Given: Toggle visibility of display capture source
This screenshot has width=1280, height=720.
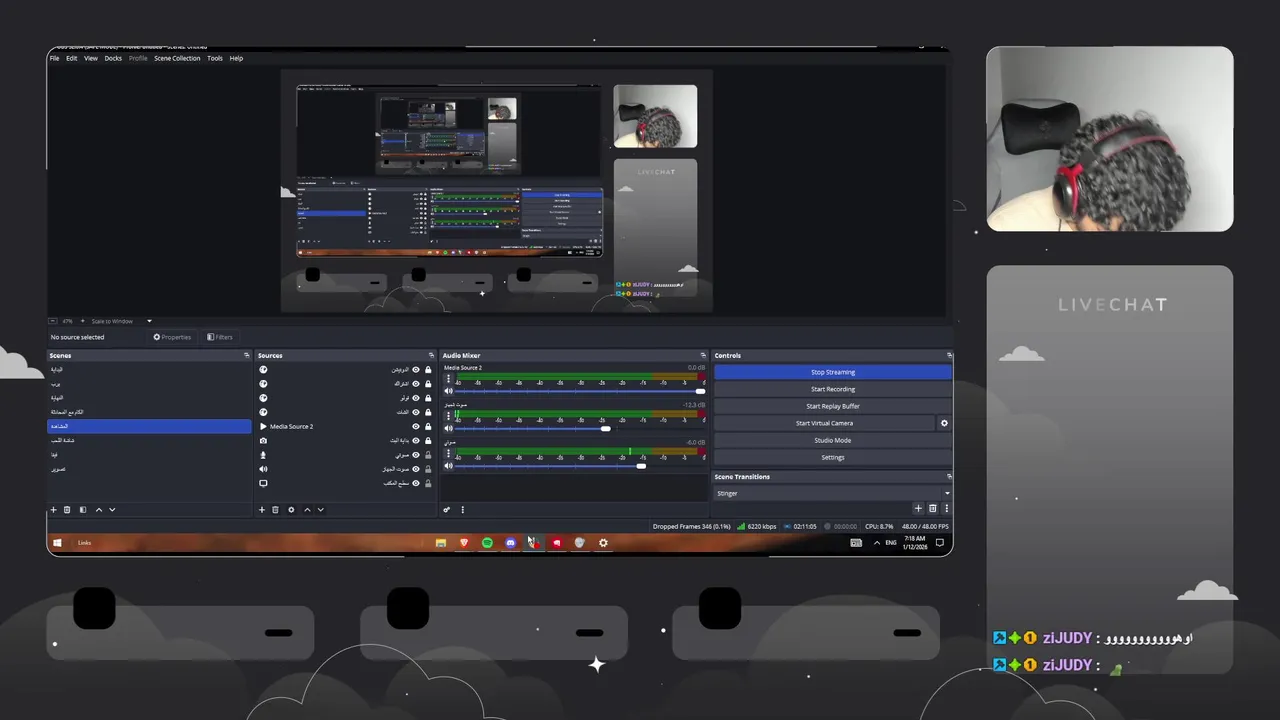Looking at the screenshot, I should tap(416, 483).
